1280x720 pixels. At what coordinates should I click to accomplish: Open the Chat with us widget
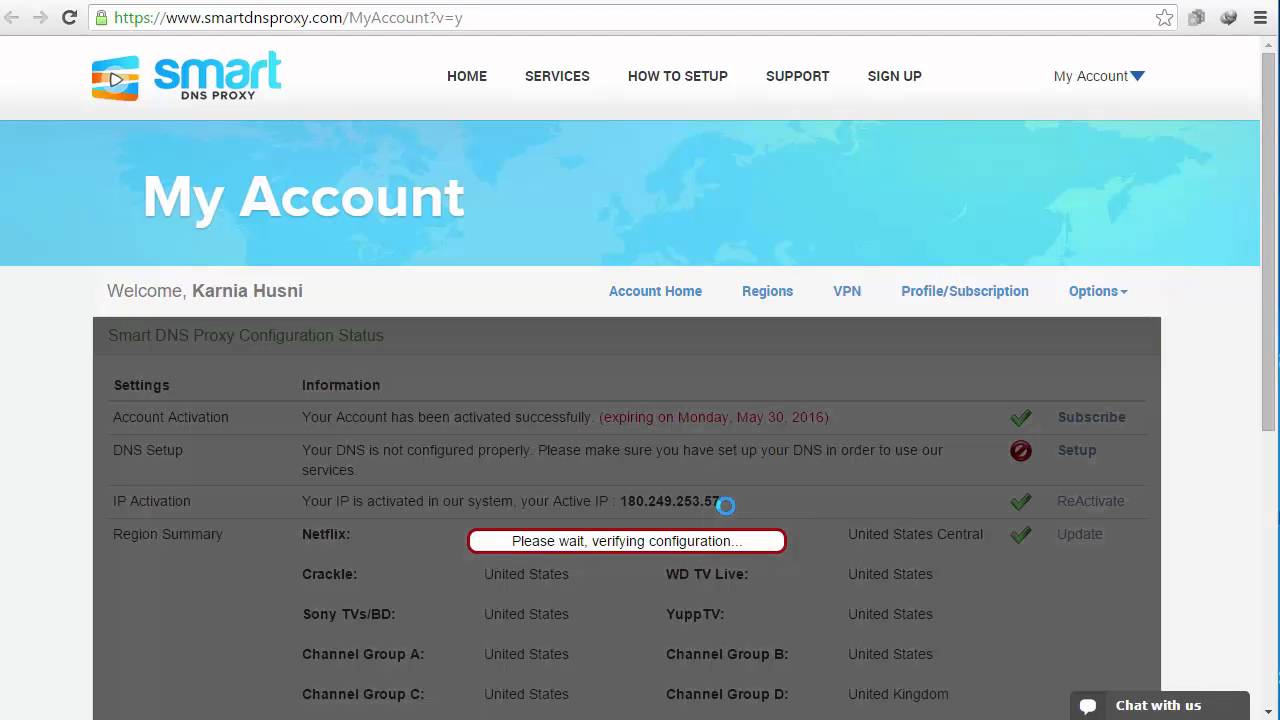1160,705
